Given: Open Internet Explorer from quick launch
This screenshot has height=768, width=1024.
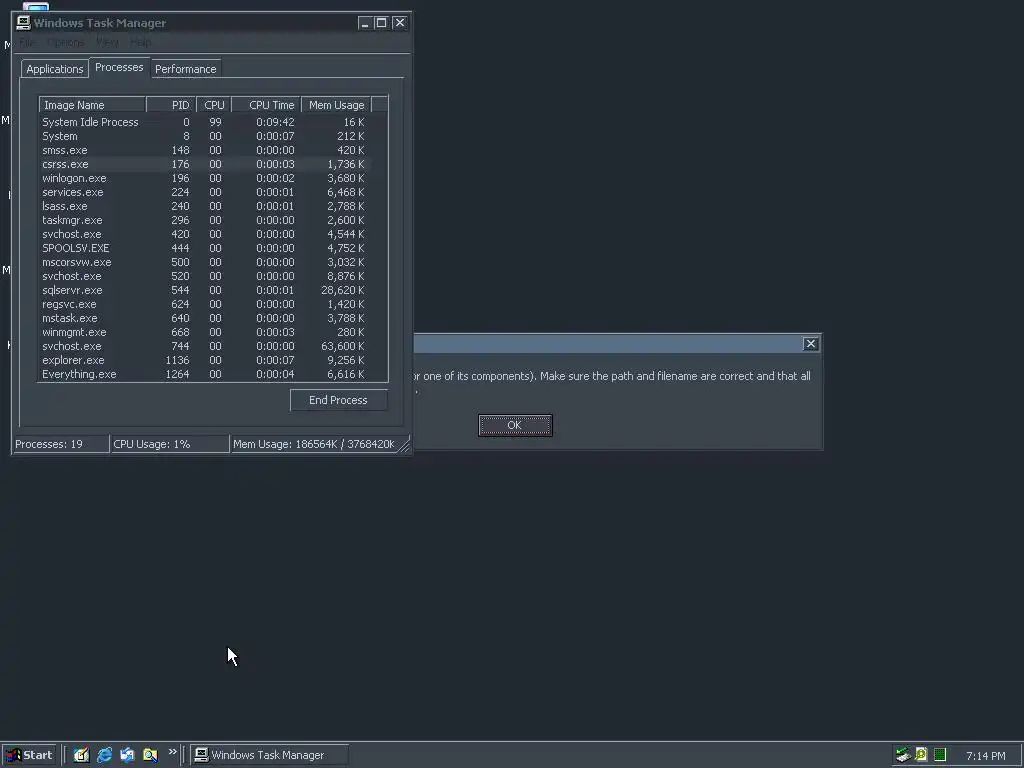Looking at the screenshot, I should click(104, 755).
